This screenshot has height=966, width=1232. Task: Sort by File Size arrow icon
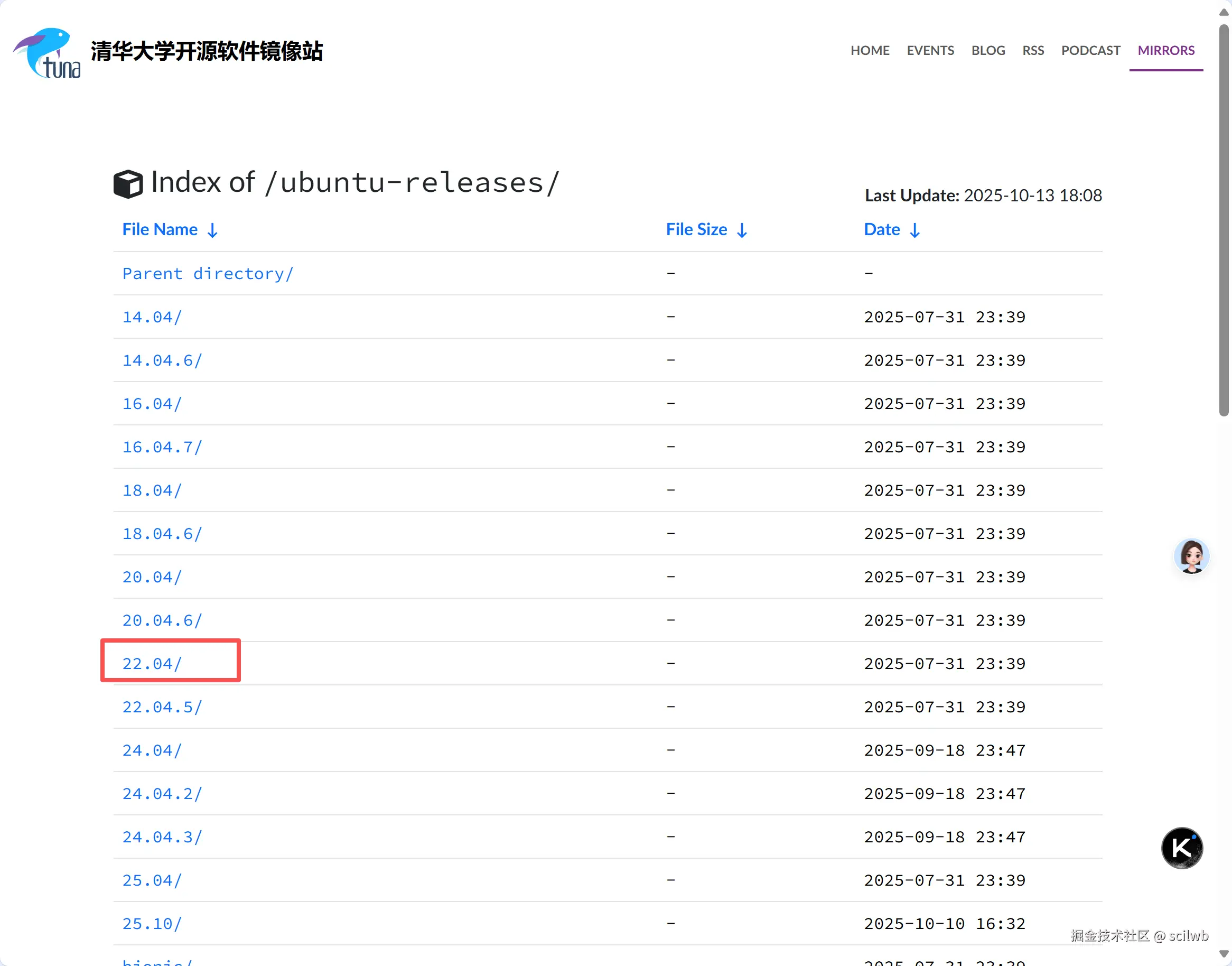pyautogui.click(x=742, y=230)
